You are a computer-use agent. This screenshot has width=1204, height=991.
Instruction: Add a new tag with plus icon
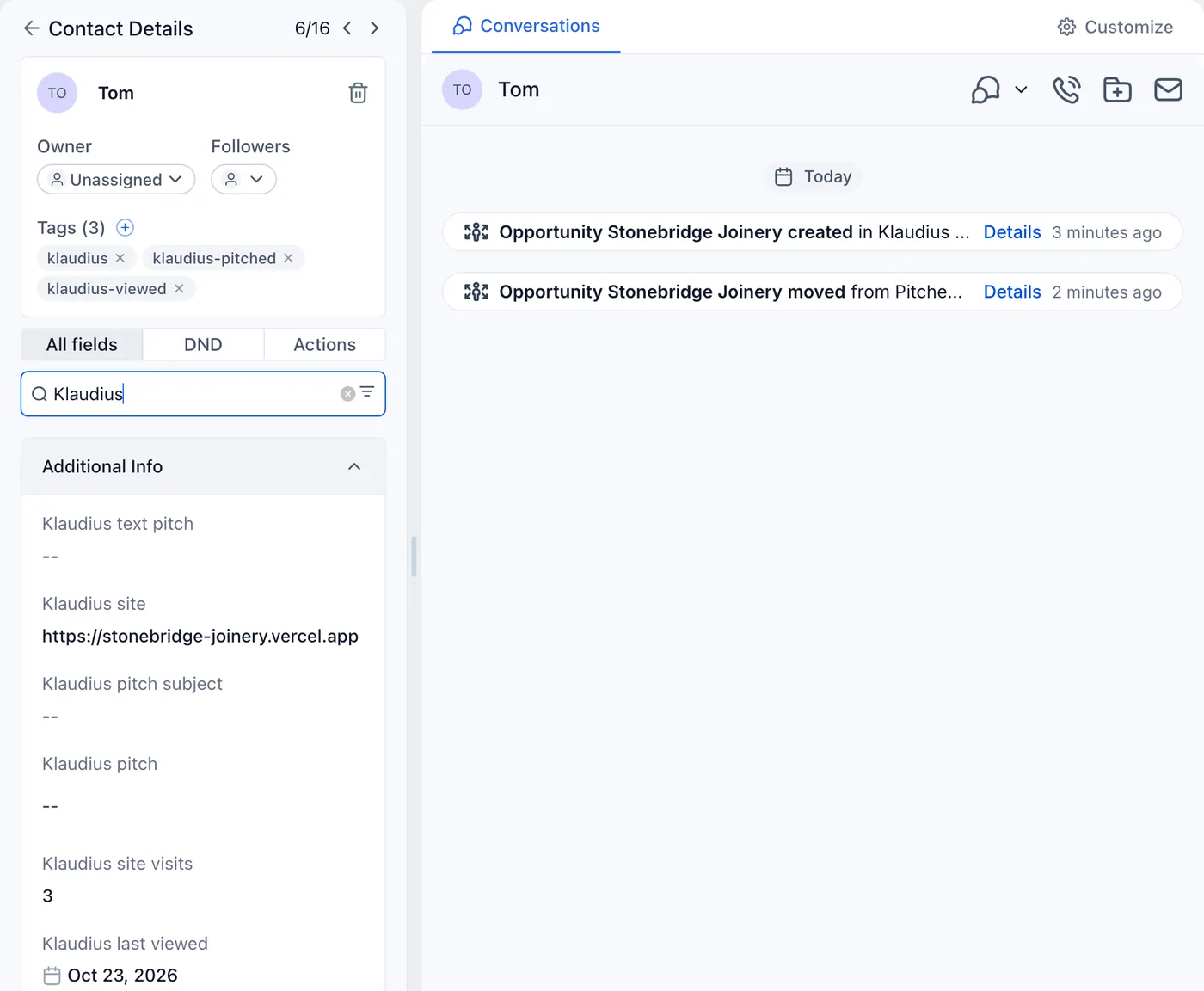pyautogui.click(x=125, y=227)
